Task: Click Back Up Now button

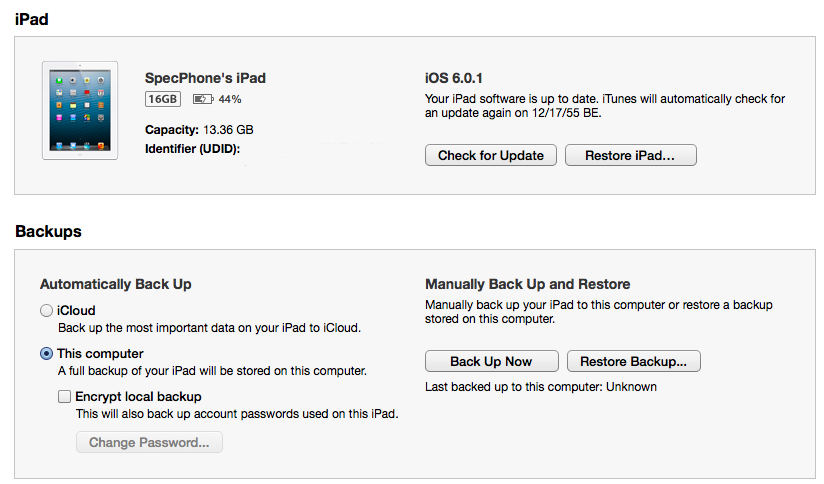Action: (491, 362)
